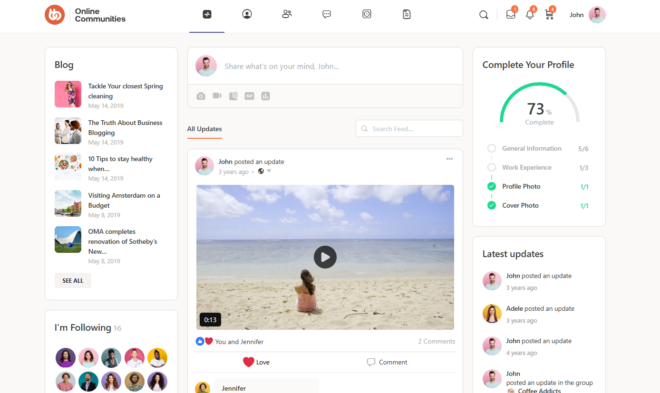660x393 pixels.
Task: Open John's user account menu
Action: click(x=587, y=15)
